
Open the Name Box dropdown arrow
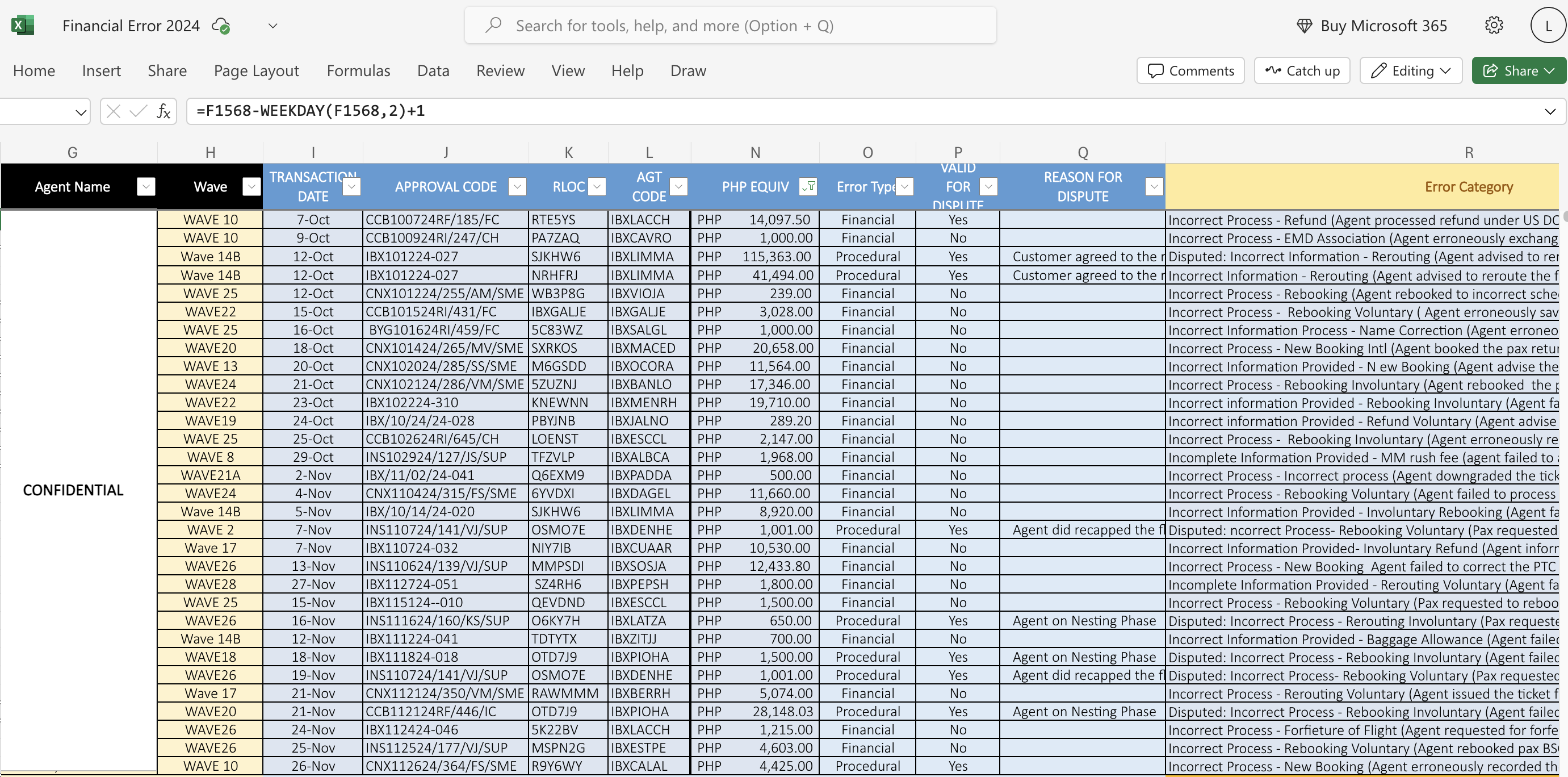tap(81, 111)
